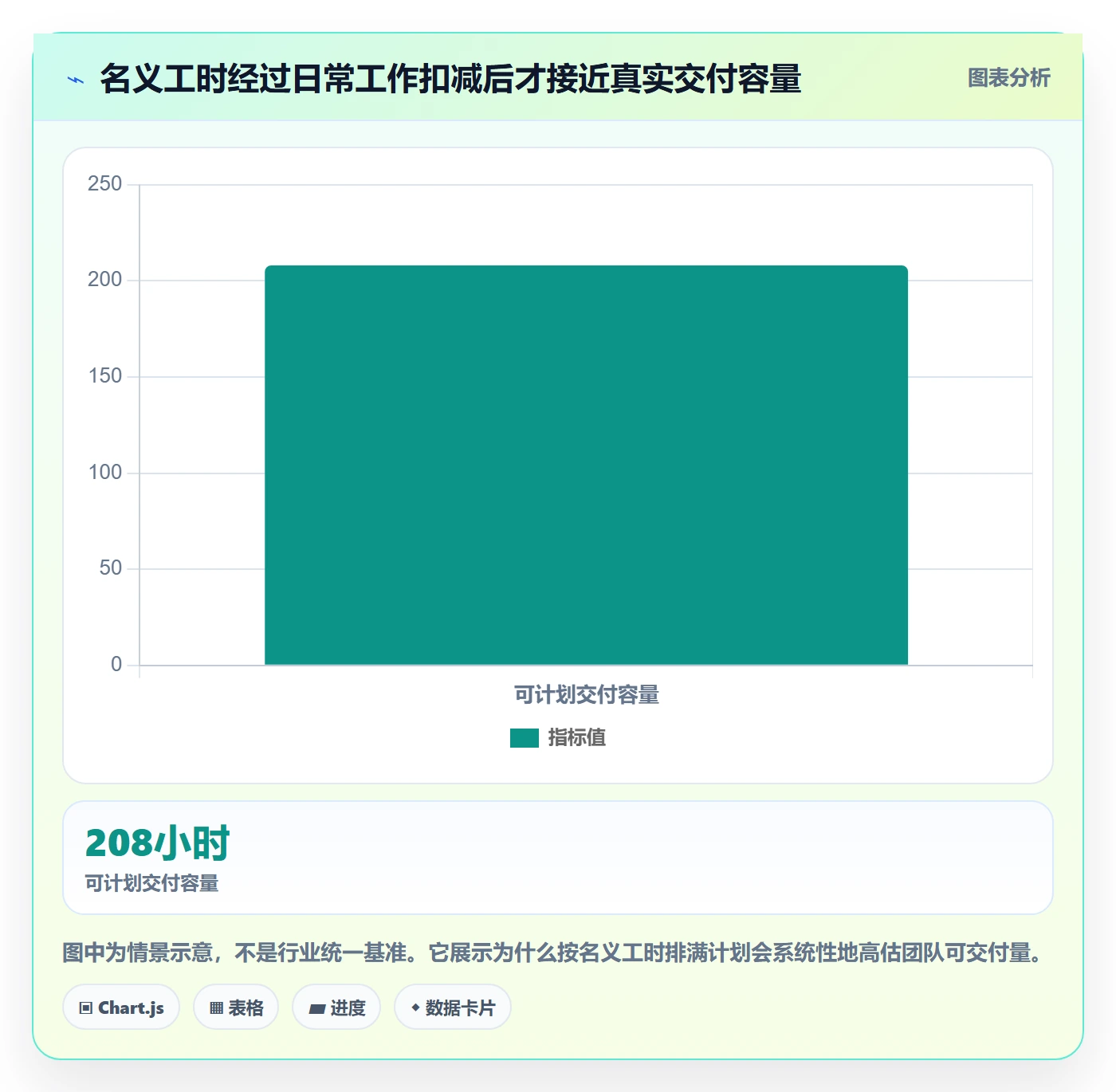1116x1092 pixels.
Task: Click the 图表分析 label in header
Action: [1008, 78]
